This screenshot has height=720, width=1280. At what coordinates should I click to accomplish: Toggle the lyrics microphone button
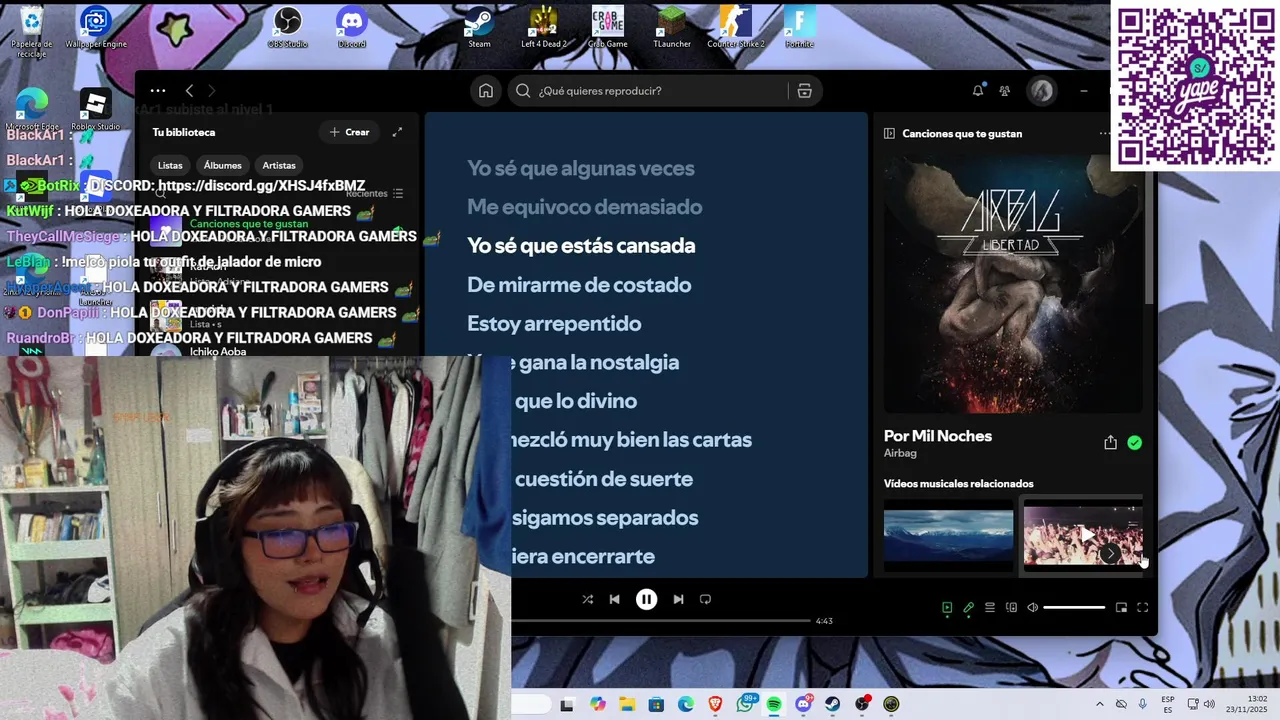click(968, 607)
